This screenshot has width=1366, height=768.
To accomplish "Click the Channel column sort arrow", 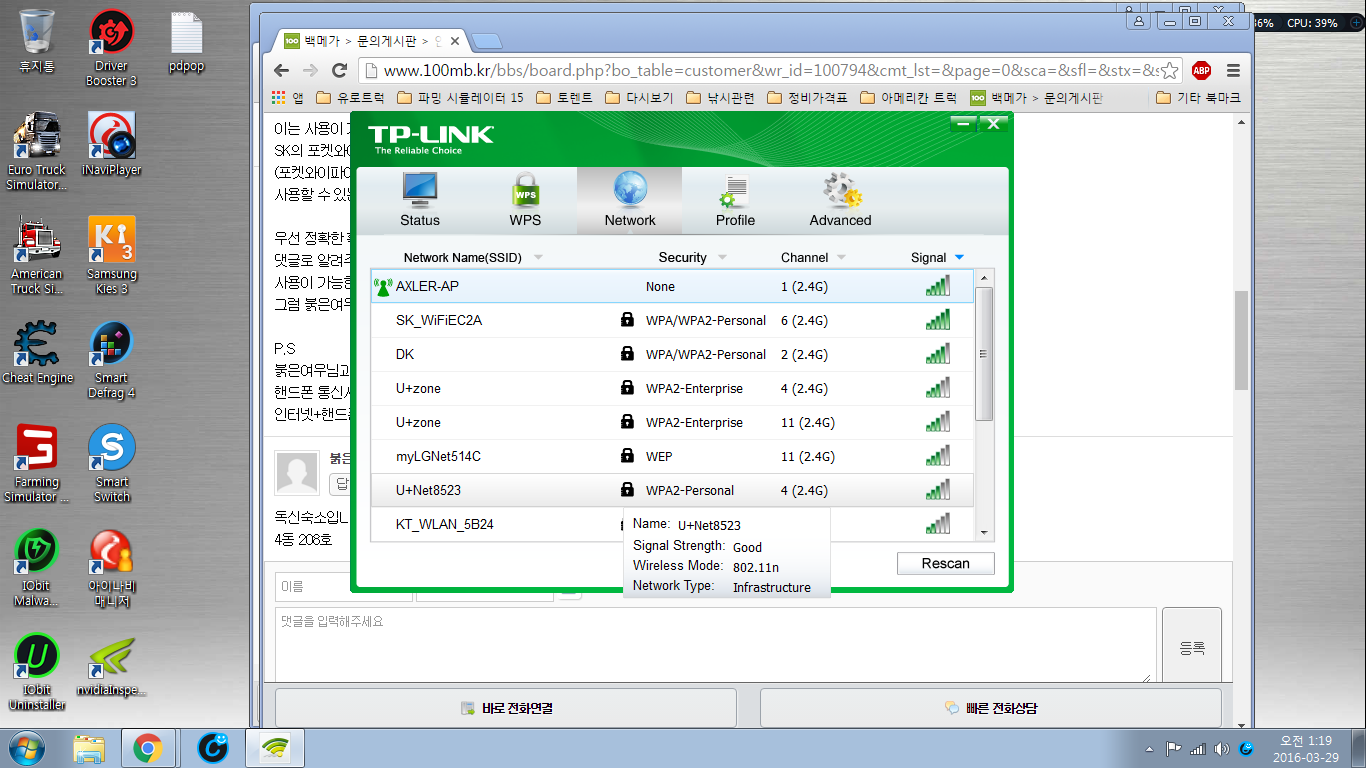I will click(843, 258).
